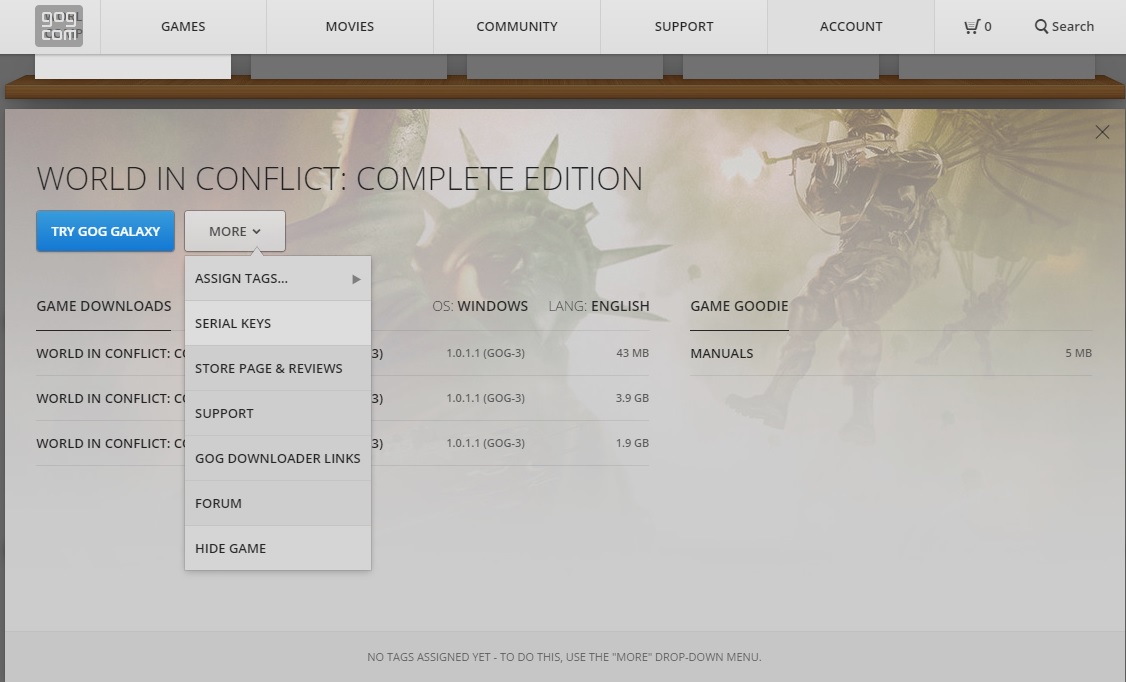Open STORE PAGE & REVIEWS entry
Screen dimensions: 1126x682
278,368
